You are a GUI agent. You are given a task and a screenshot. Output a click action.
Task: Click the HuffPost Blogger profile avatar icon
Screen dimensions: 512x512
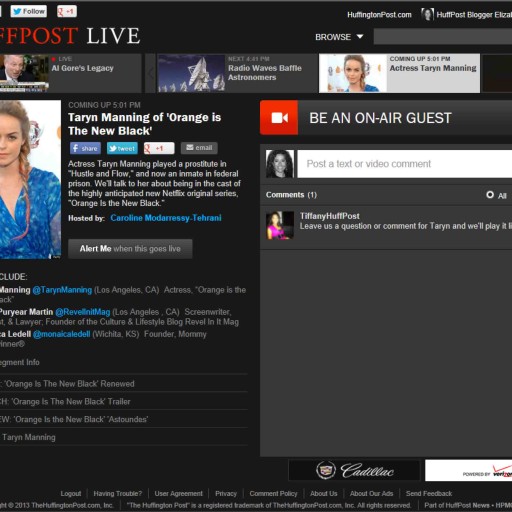pos(427,14)
